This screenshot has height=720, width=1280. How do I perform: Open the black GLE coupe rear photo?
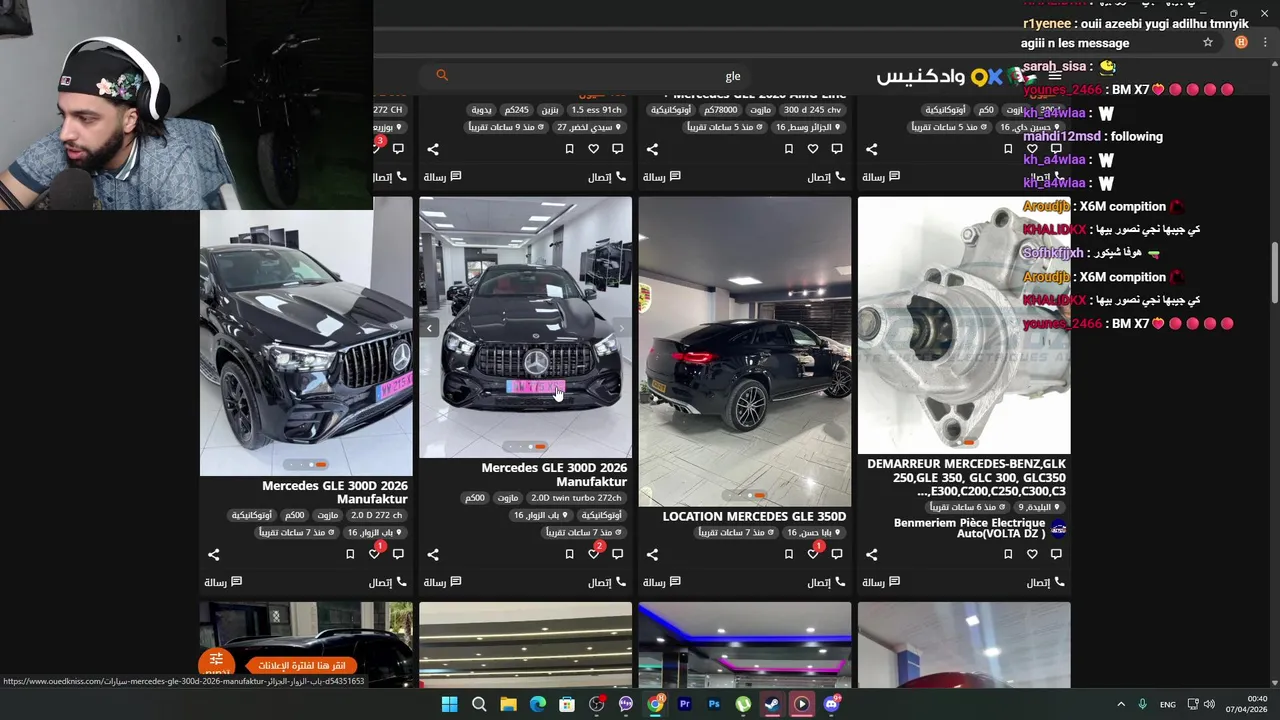click(745, 351)
